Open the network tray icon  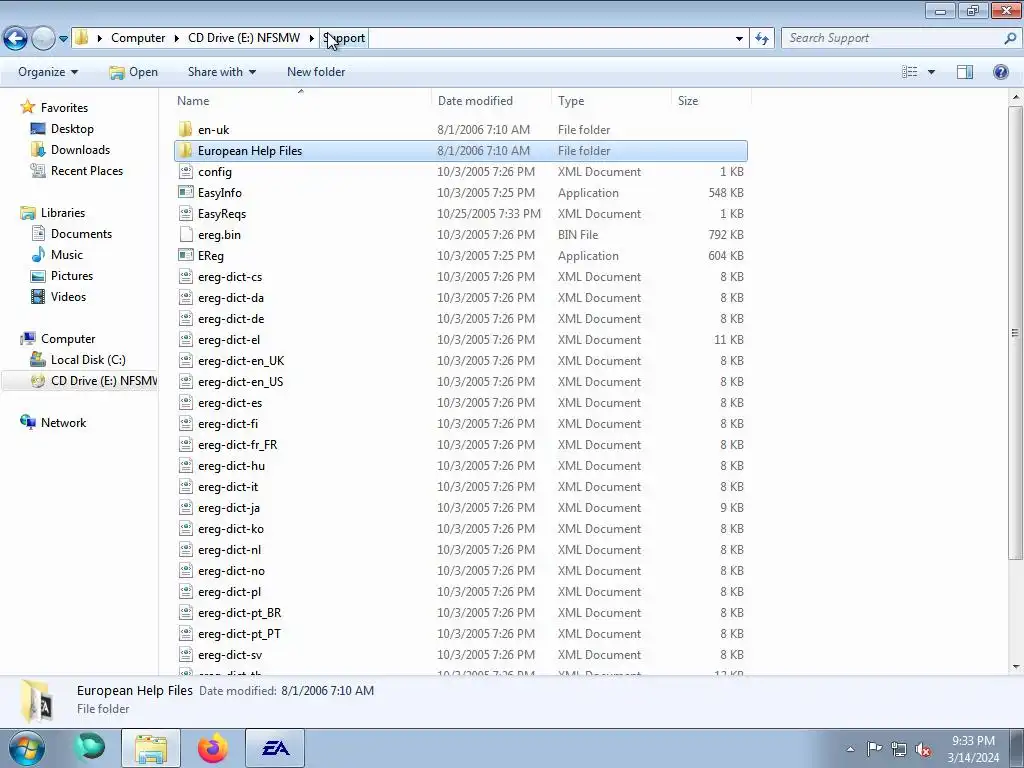coord(899,749)
